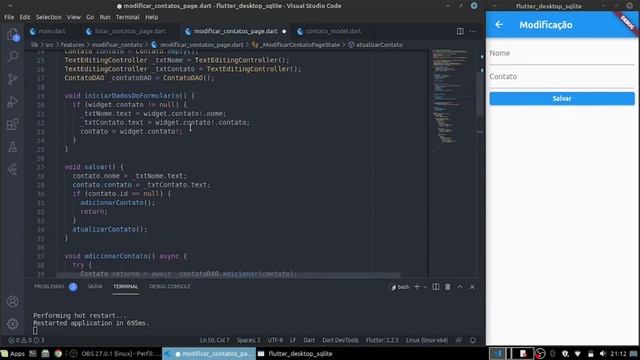Click the feedback icon in status bar
Viewport: 640px width, 360px height.
459,340
